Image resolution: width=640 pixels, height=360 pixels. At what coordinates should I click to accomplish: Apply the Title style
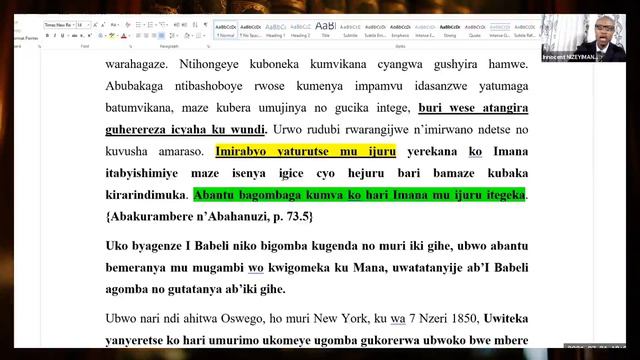325,30
